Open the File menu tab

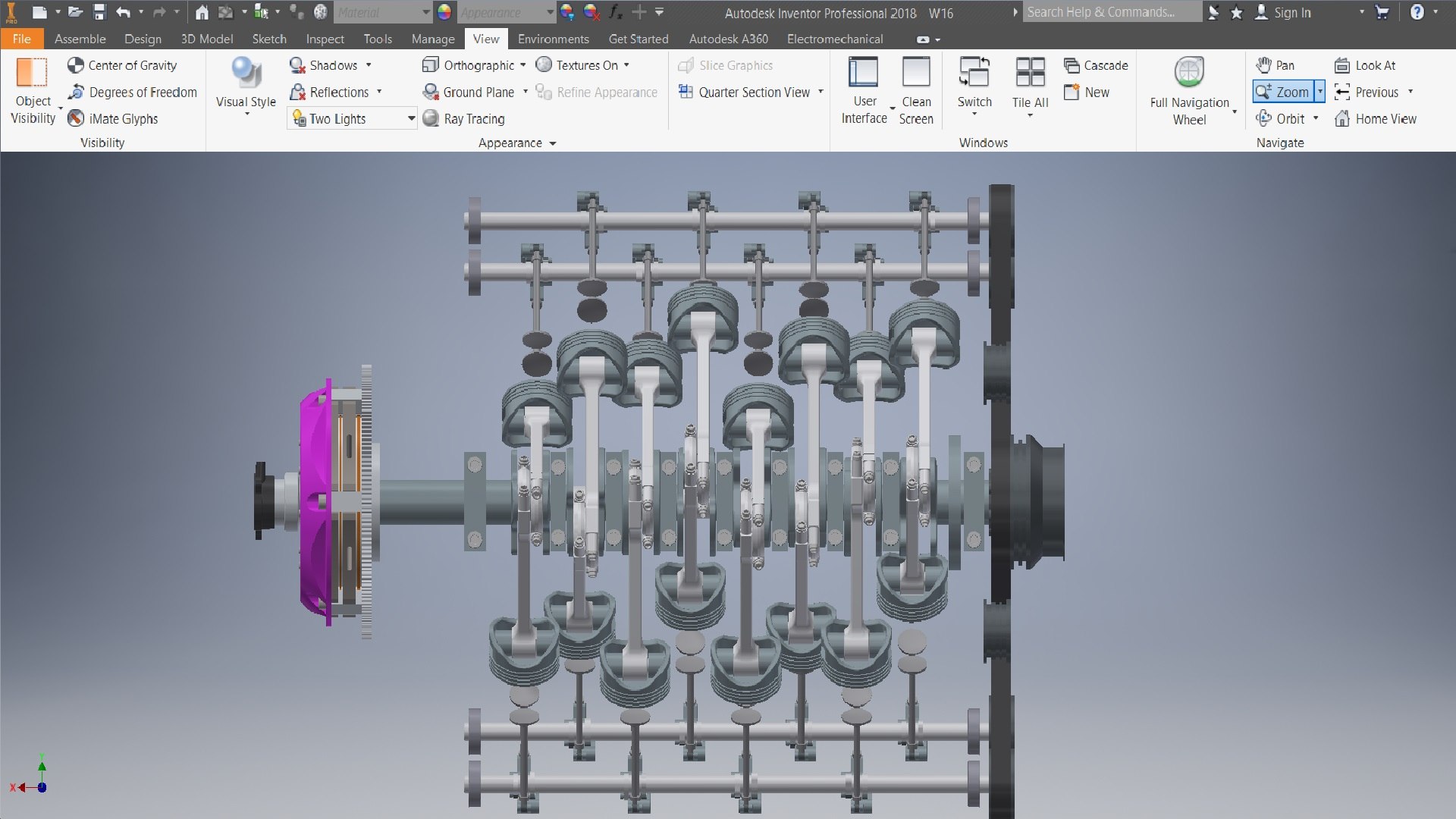click(x=21, y=39)
